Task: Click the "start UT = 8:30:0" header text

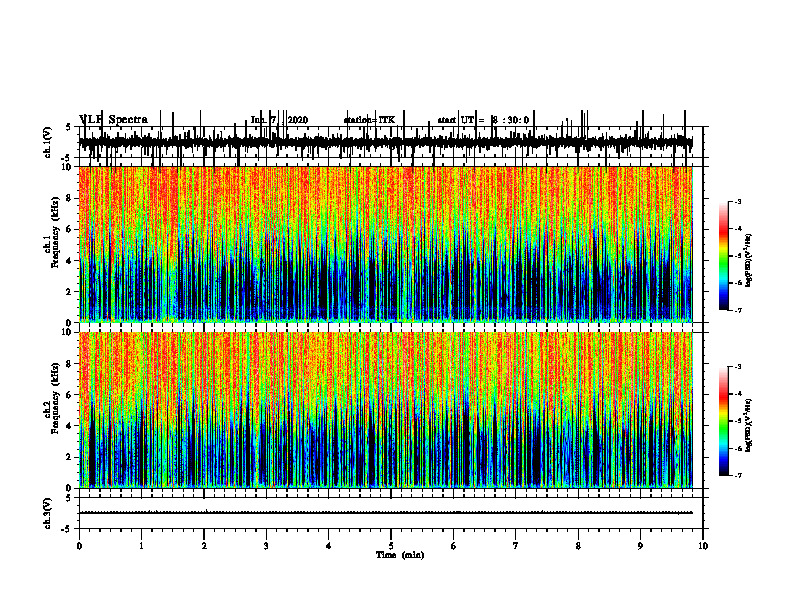Action: (x=483, y=120)
